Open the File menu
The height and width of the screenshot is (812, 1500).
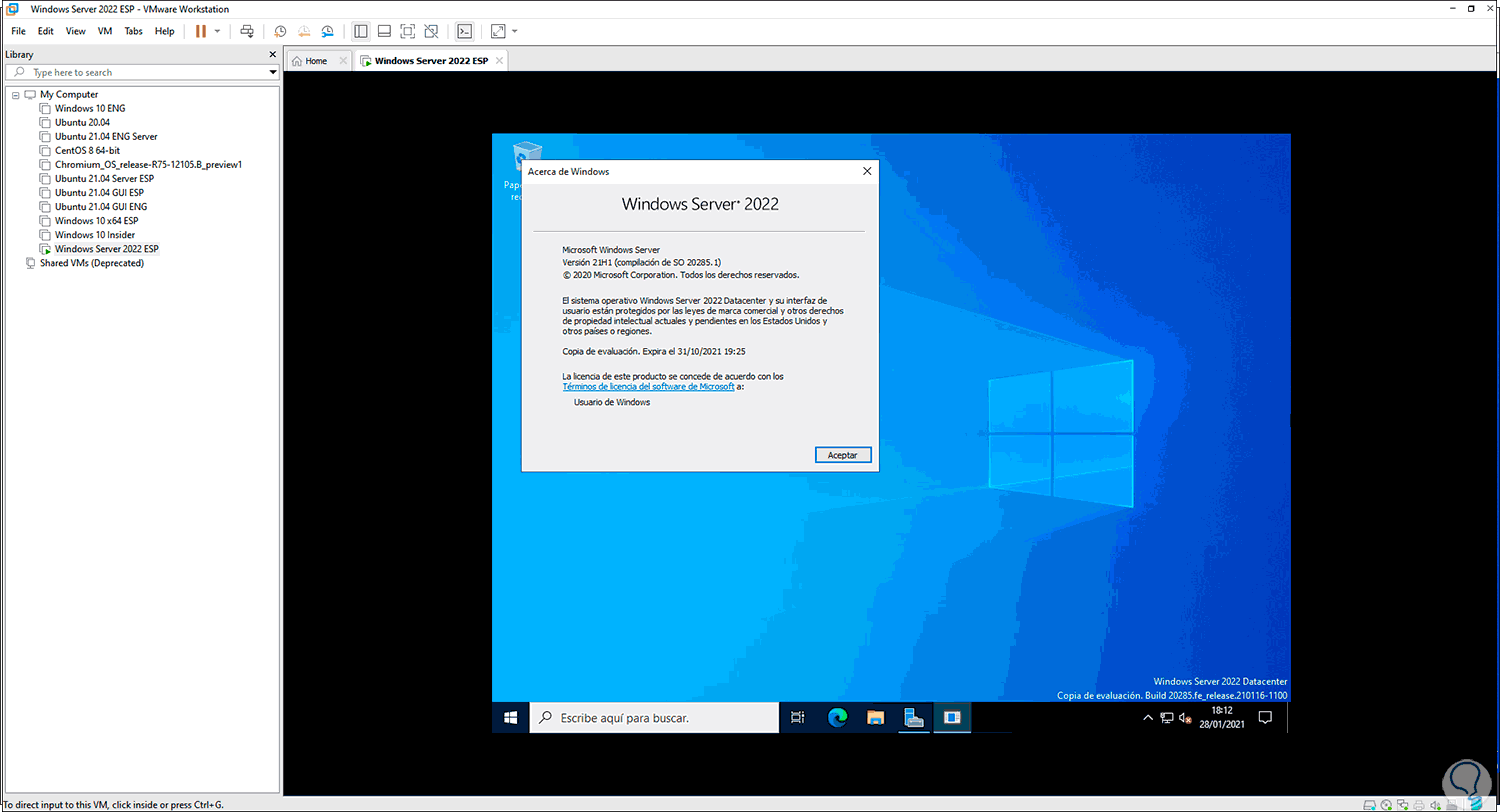click(x=19, y=31)
